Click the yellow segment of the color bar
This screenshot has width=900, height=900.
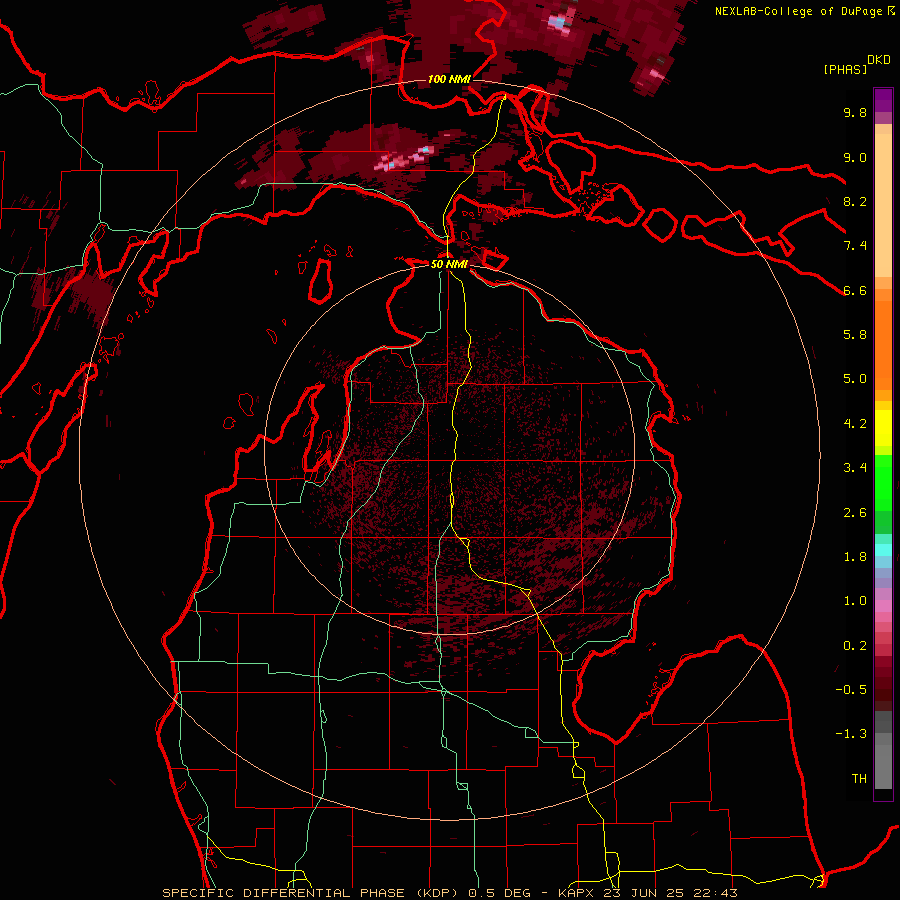(x=883, y=428)
